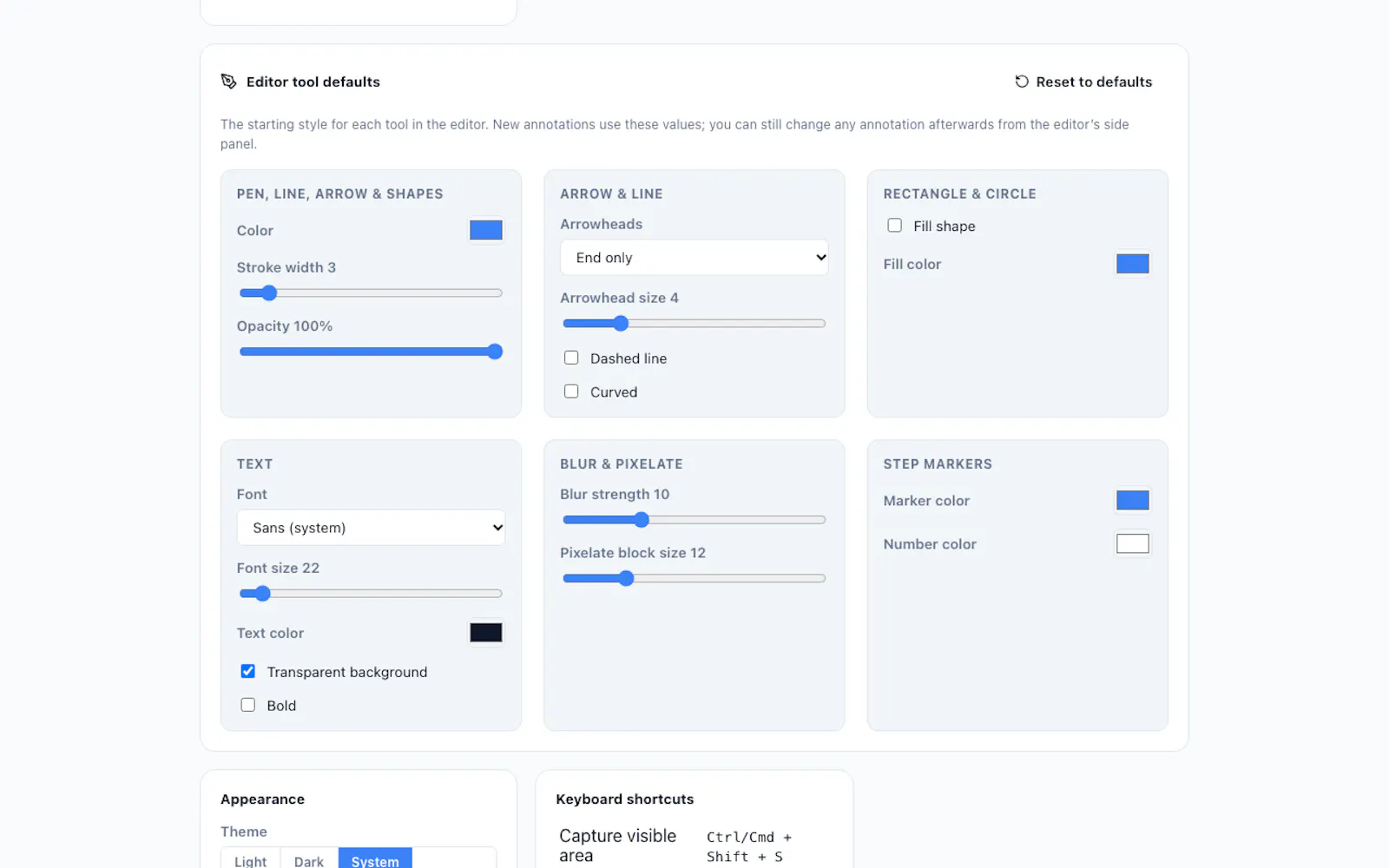1389x868 pixels.
Task: Select the System theme option
Action: pyautogui.click(x=375, y=860)
